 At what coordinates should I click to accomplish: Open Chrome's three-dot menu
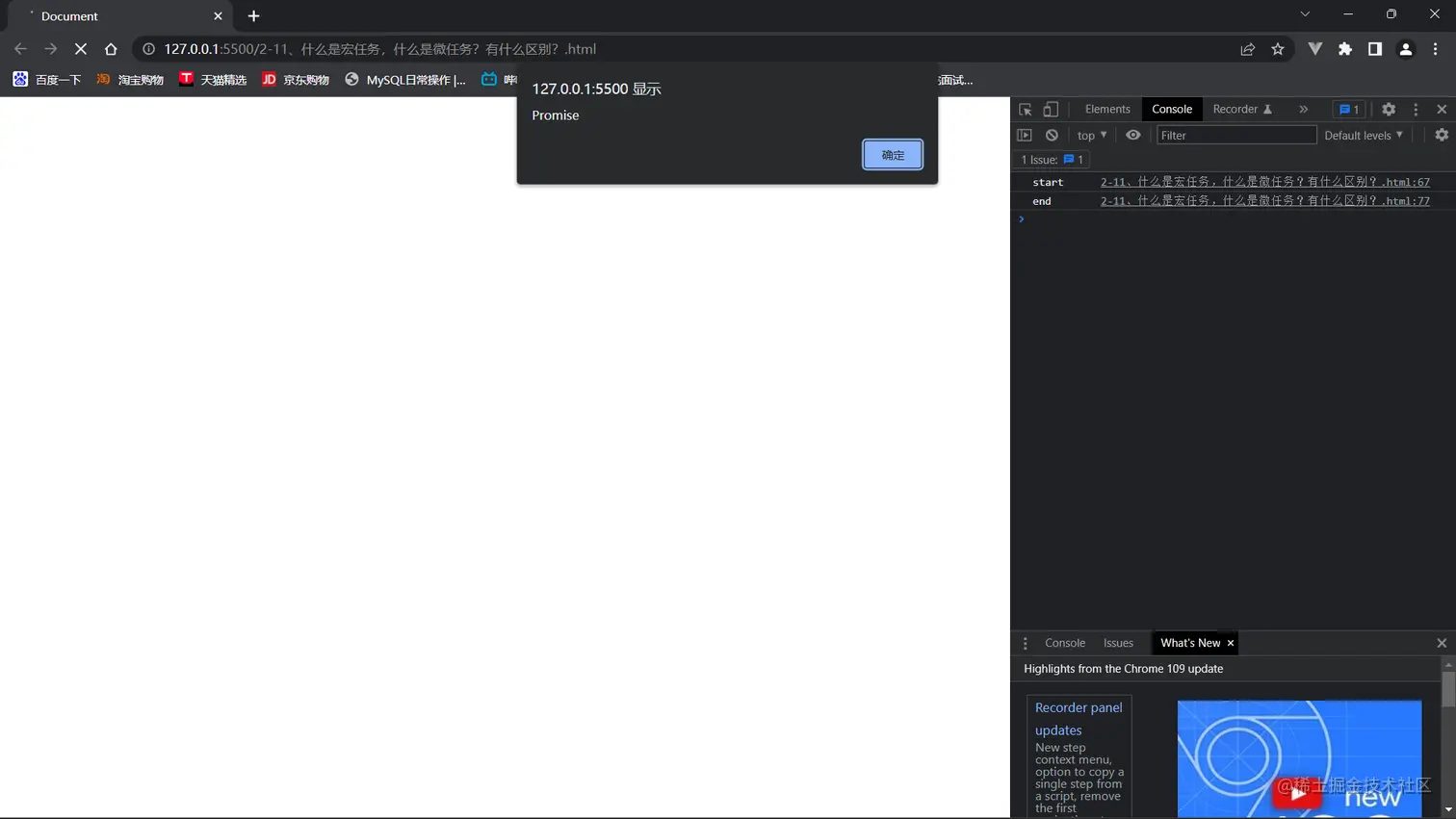(1436, 49)
